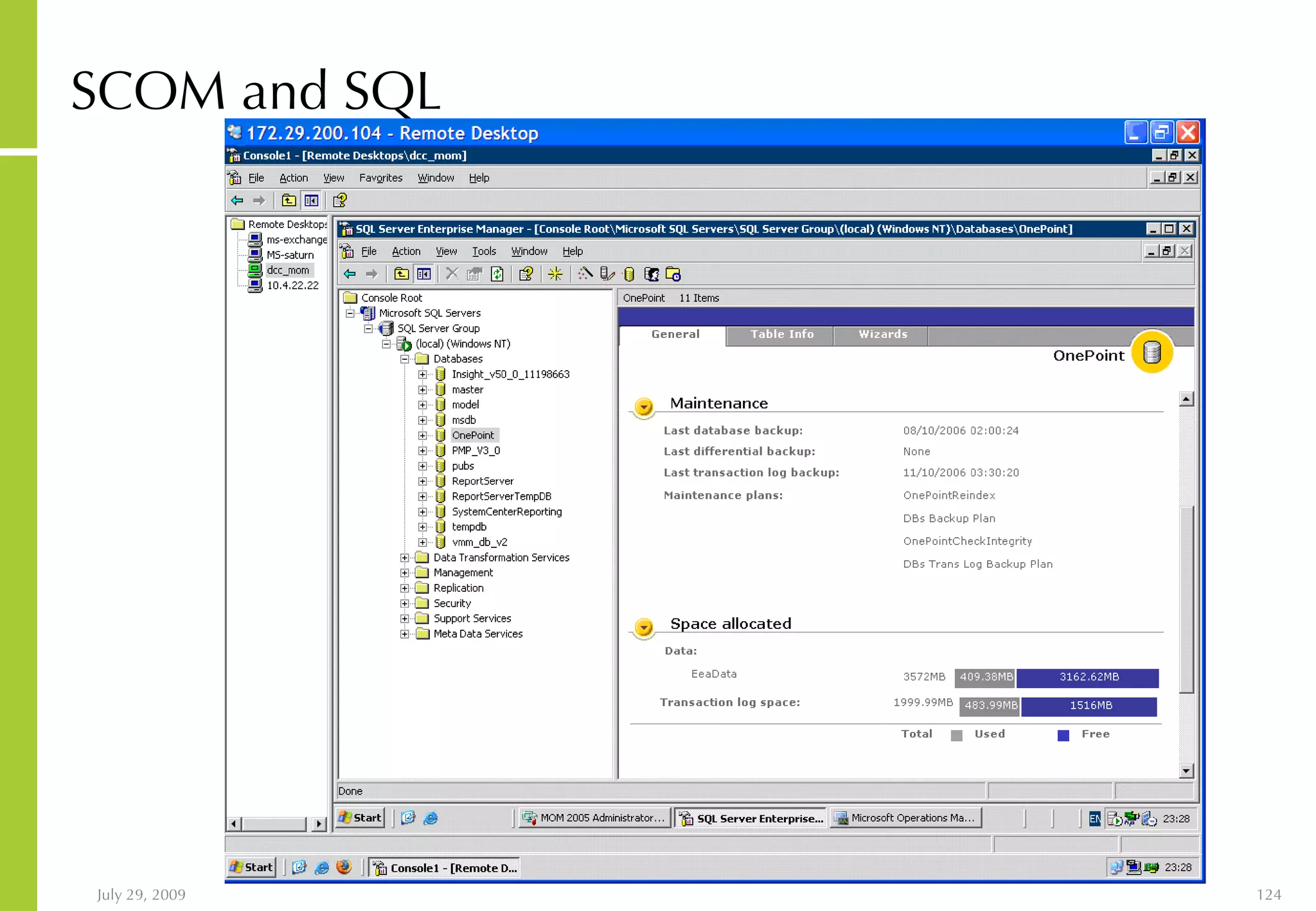Collapse the Databases folder
Screen dimensions: 1316x911
(x=404, y=359)
